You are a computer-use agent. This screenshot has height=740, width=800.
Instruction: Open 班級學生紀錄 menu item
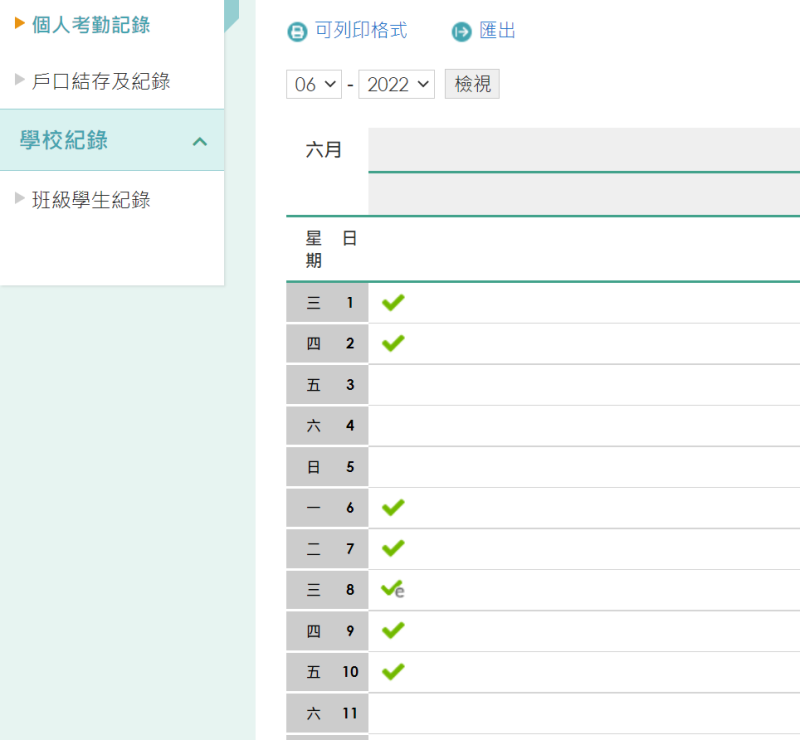click(x=91, y=200)
